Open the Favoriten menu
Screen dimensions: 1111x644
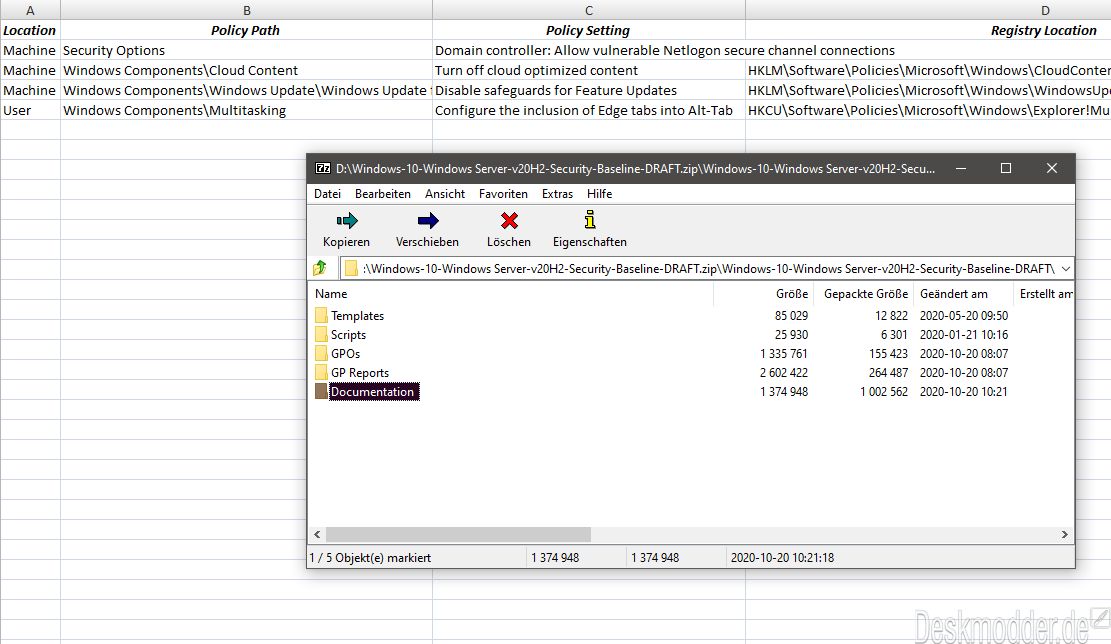(x=503, y=194)
